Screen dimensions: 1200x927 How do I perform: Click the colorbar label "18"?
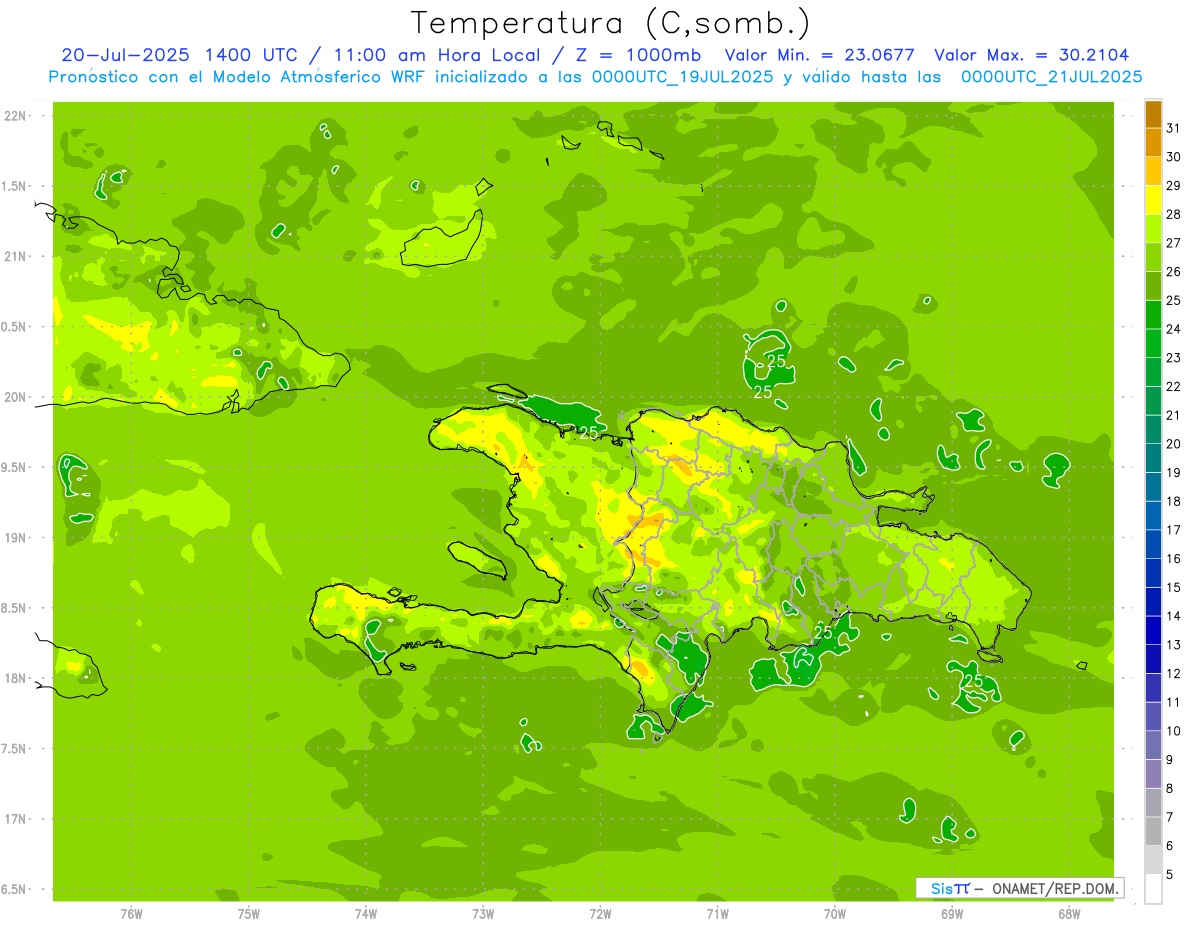point(1174,501)
